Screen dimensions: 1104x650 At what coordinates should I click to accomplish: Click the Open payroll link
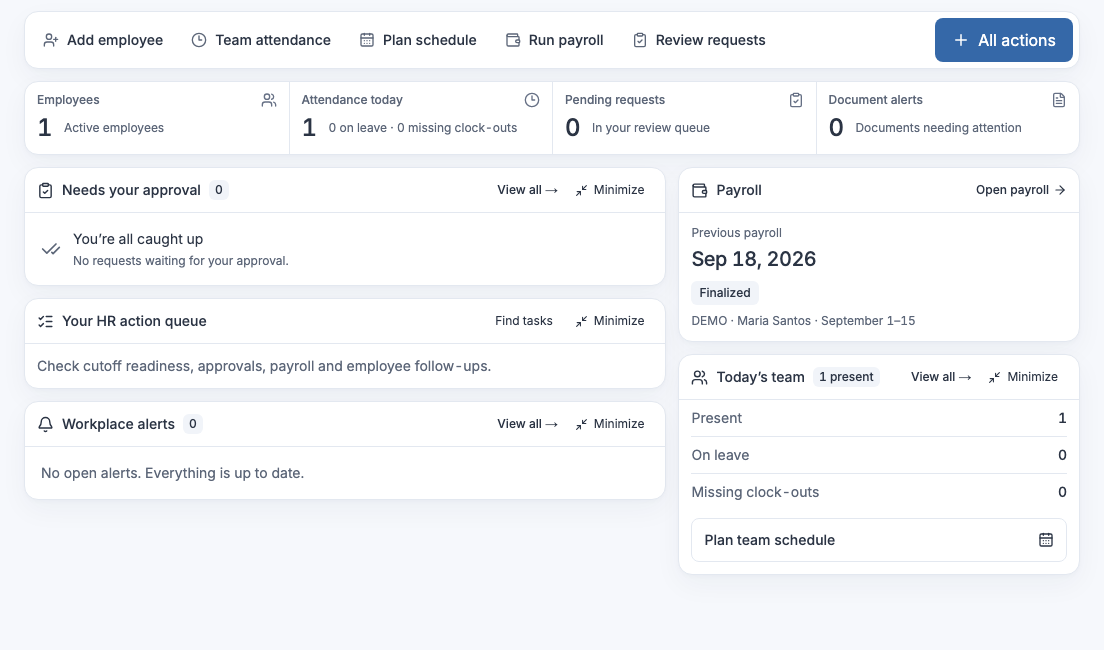point(1020,190)
